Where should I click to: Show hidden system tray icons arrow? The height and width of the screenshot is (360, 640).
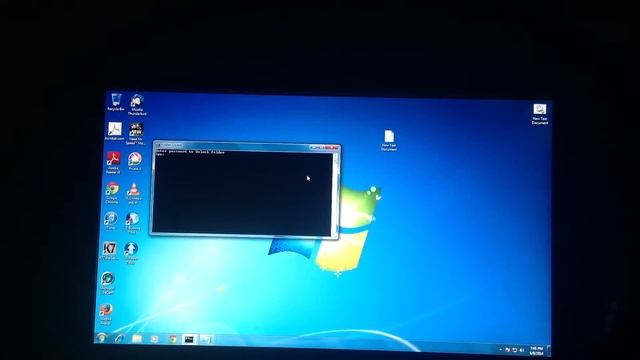coord(500,349)
